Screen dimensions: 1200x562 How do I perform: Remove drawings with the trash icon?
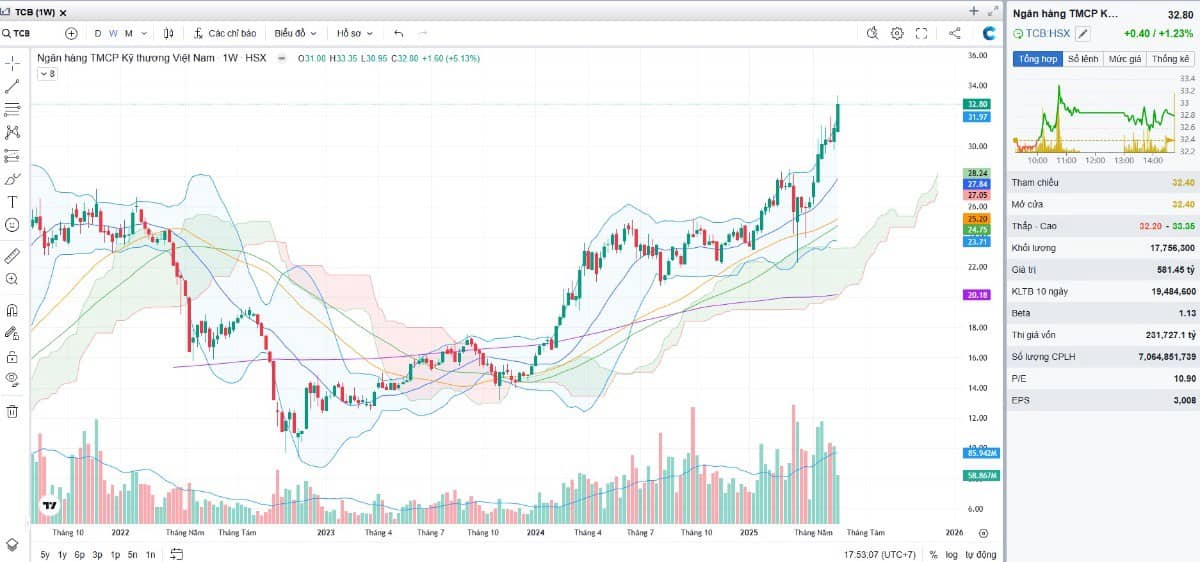[13, 410]
